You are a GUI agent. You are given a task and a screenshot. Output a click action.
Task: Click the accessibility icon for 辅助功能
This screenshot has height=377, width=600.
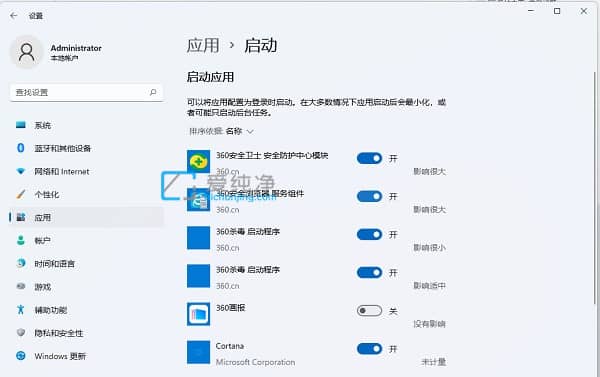coord(21,310)
